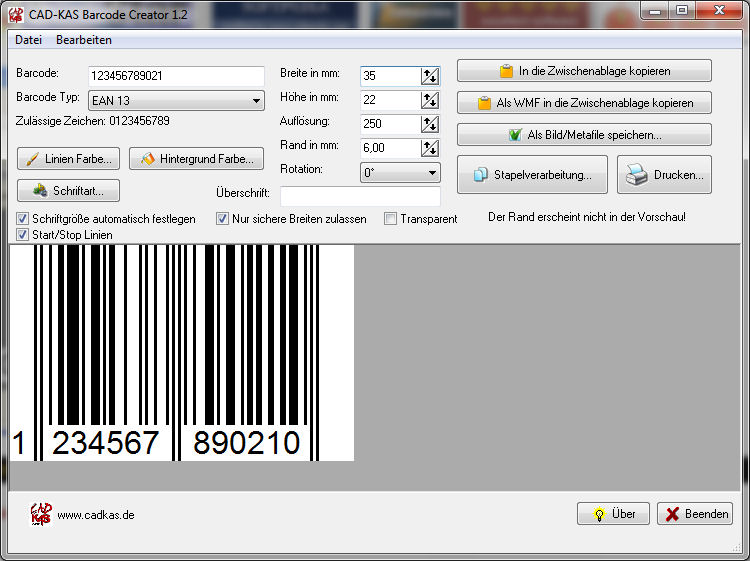Click In die Zwischenablage kopieren button
This screenshot has height=561, width=750.
click(x=584, y=71)
